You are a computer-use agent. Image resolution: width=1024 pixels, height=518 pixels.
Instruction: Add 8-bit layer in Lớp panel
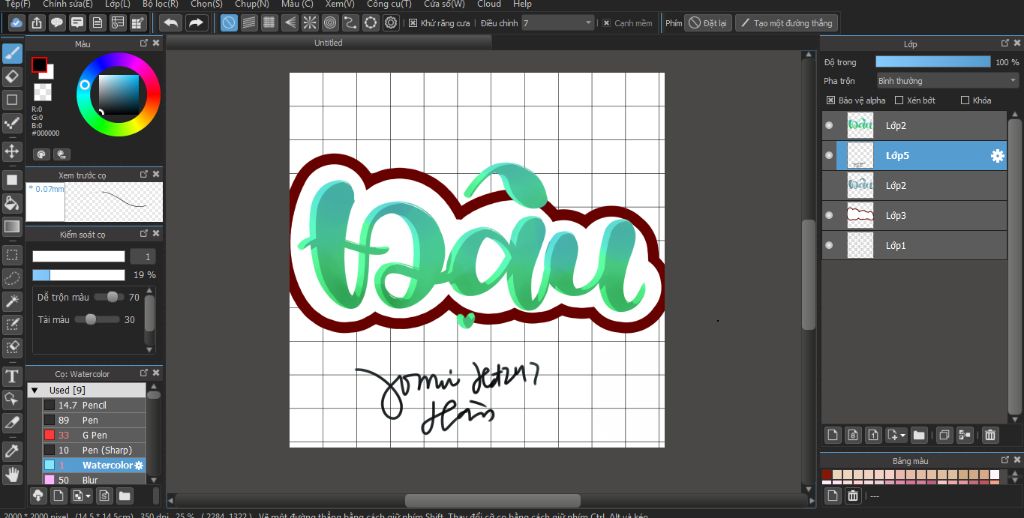tap(852, 434)
